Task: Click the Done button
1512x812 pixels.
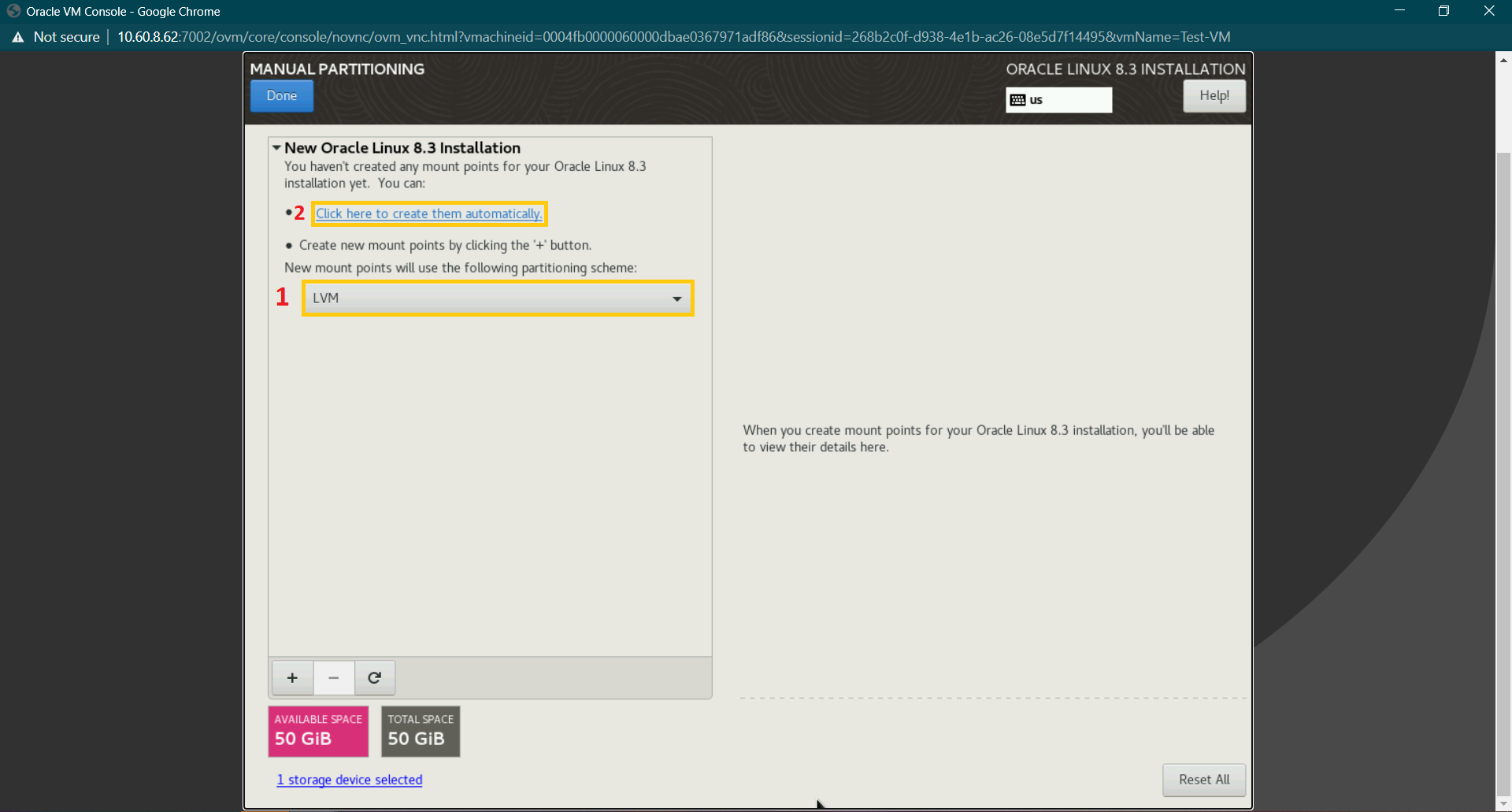Action: (281, 96)
